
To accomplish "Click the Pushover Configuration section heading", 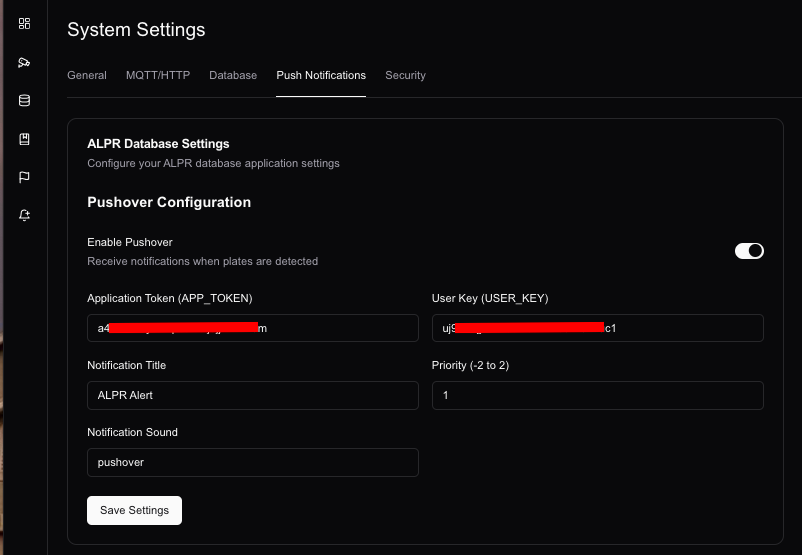I will [169, 202].
